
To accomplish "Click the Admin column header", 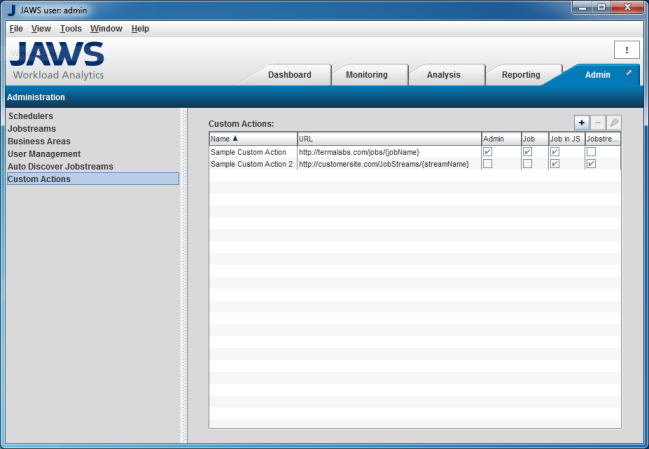I will 501,139.
